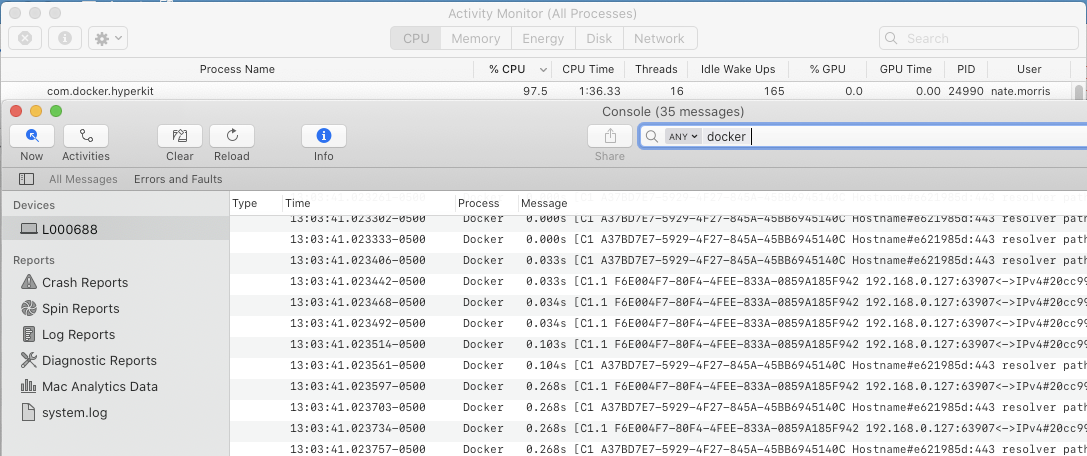
Task: Click the Devices section header in sidebar
Action: pyautogui.click(x=34, y=205)
